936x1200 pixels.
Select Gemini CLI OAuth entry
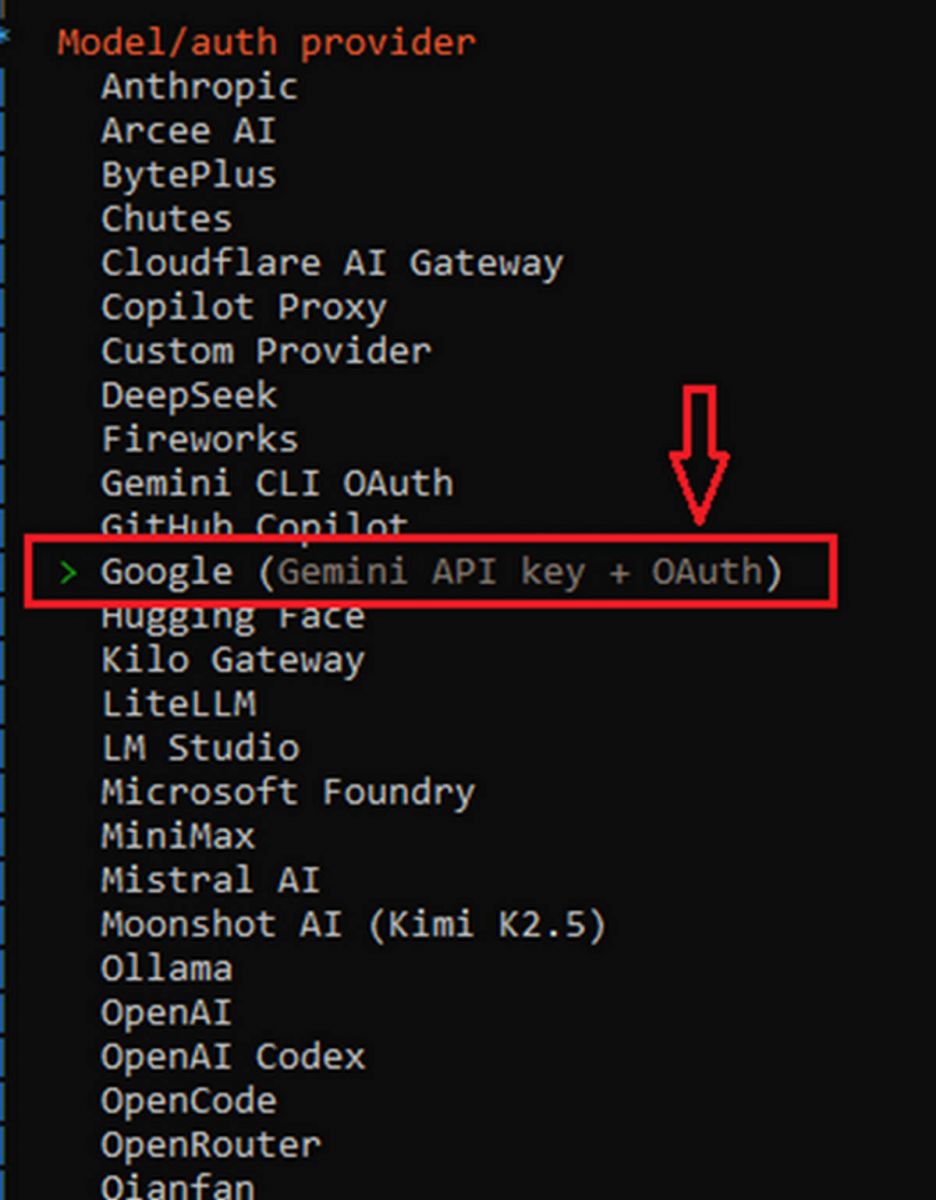pos(276,483)
